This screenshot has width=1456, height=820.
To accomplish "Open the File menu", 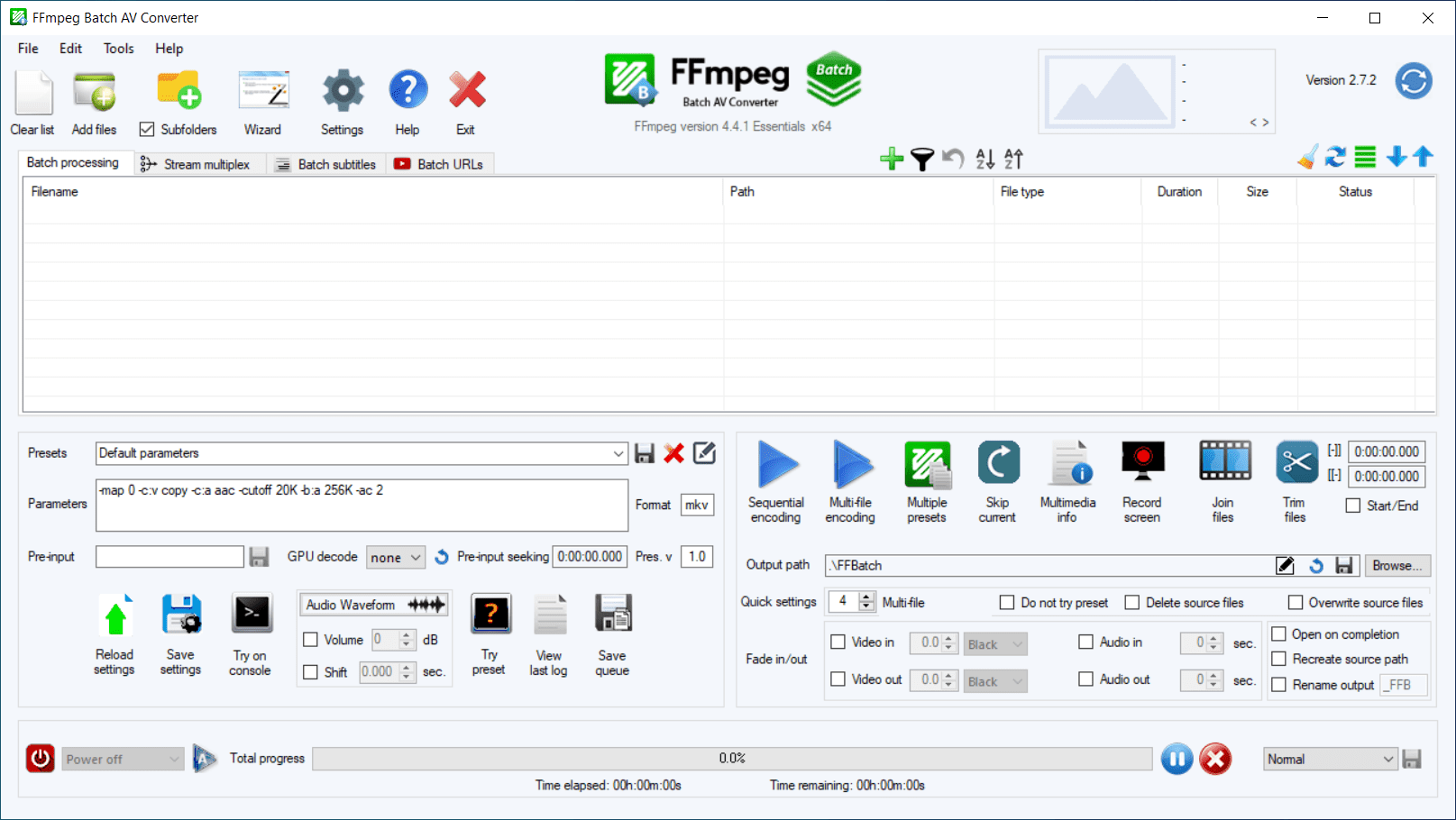I will [28, 49].
